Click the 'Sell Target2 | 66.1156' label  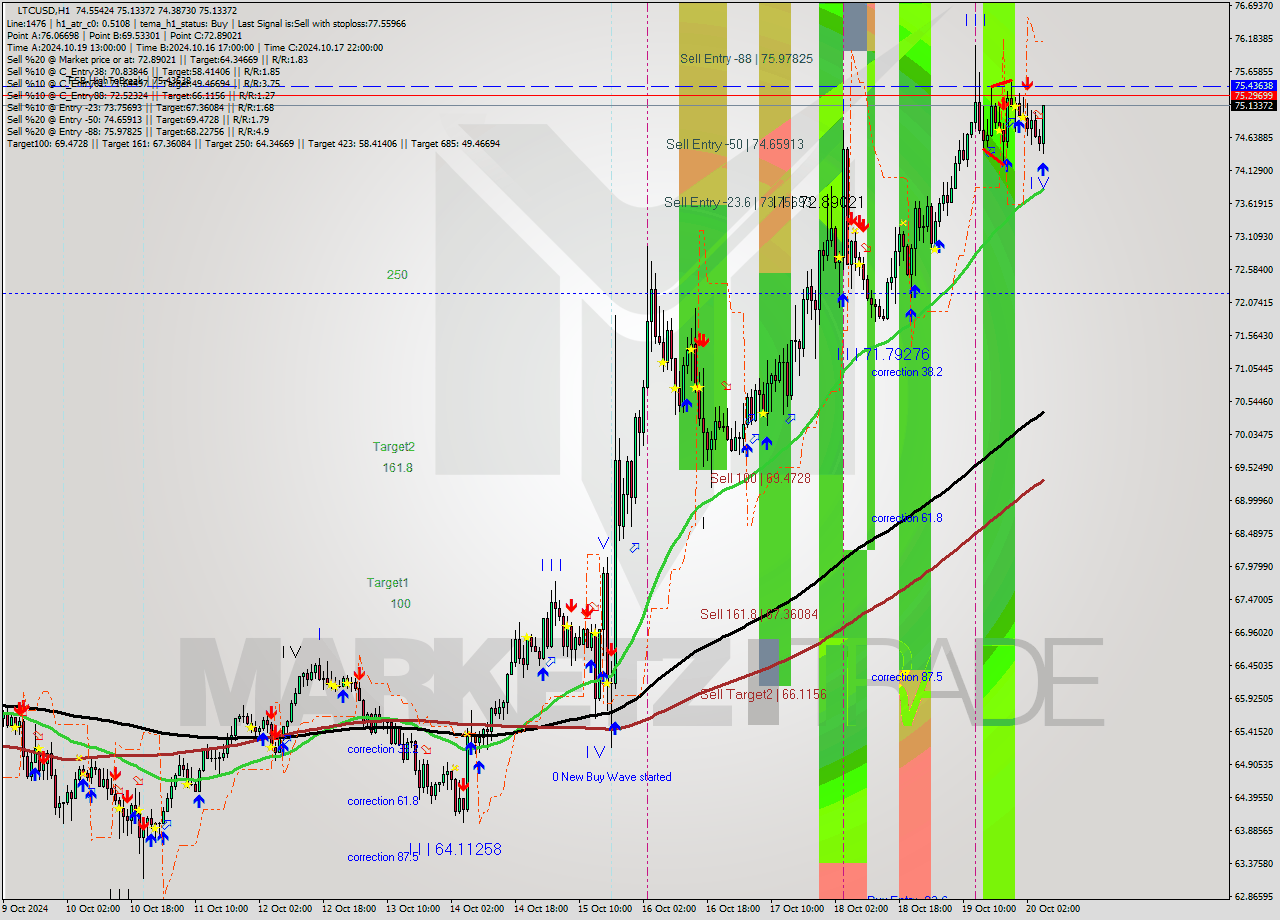coord(763,694)
